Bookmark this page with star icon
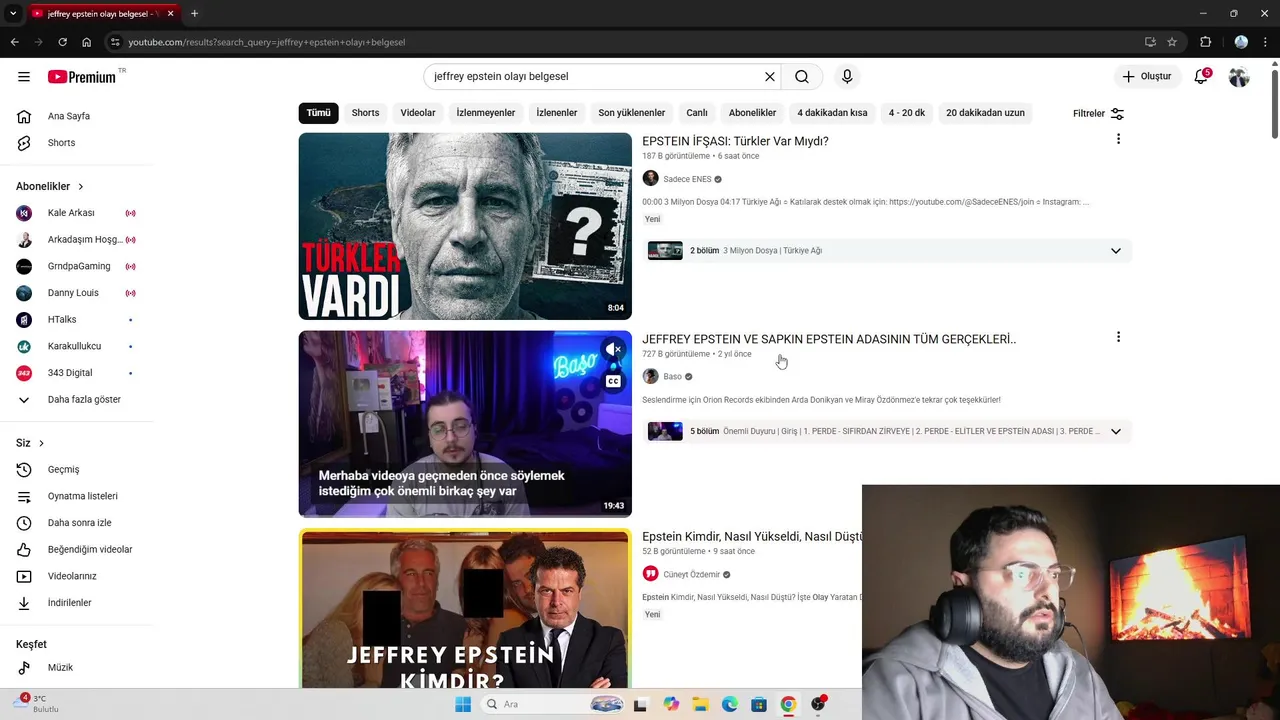Viewport: 1280px width, 720px height. (1172, 42)
